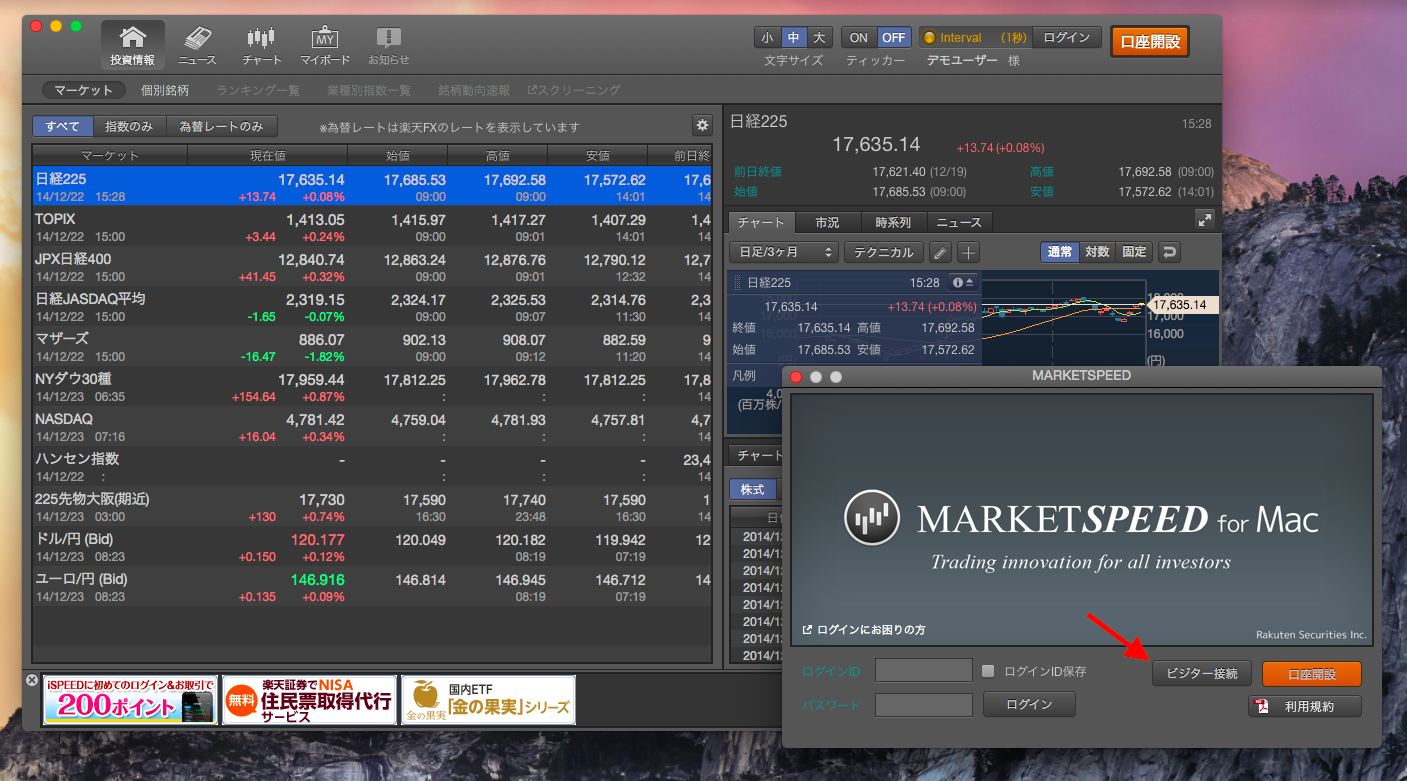The image size is (1407, 781).
Task: Click the パスワード input field
Action: (x=924, y=705)
